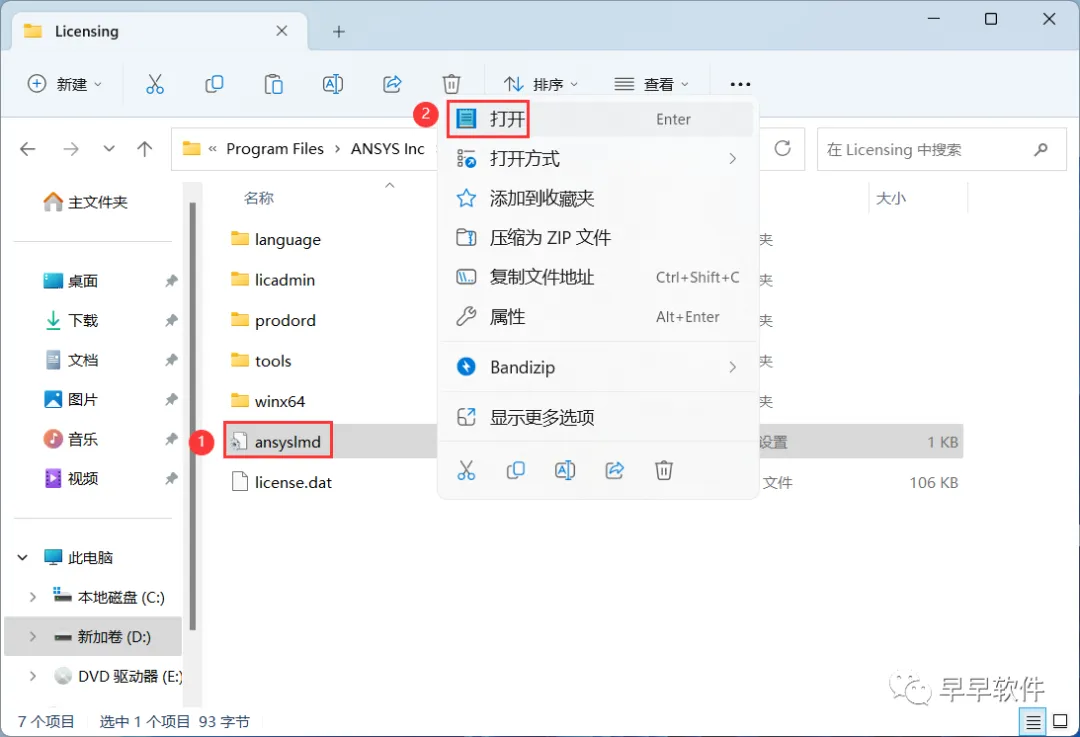Expand 新加卷 (D:) tree node
Screen dimensions: 1080x737
pos(32,636)
